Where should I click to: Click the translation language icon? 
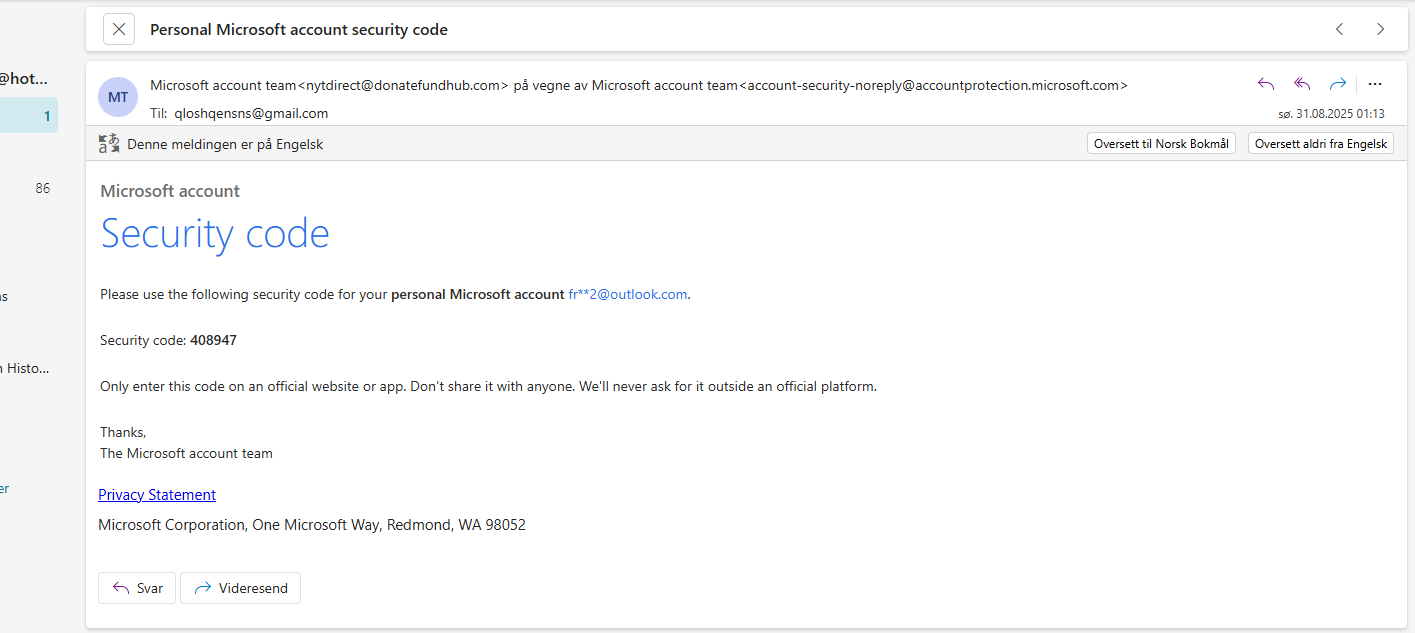pyautogui.click(x=109, y=144)
